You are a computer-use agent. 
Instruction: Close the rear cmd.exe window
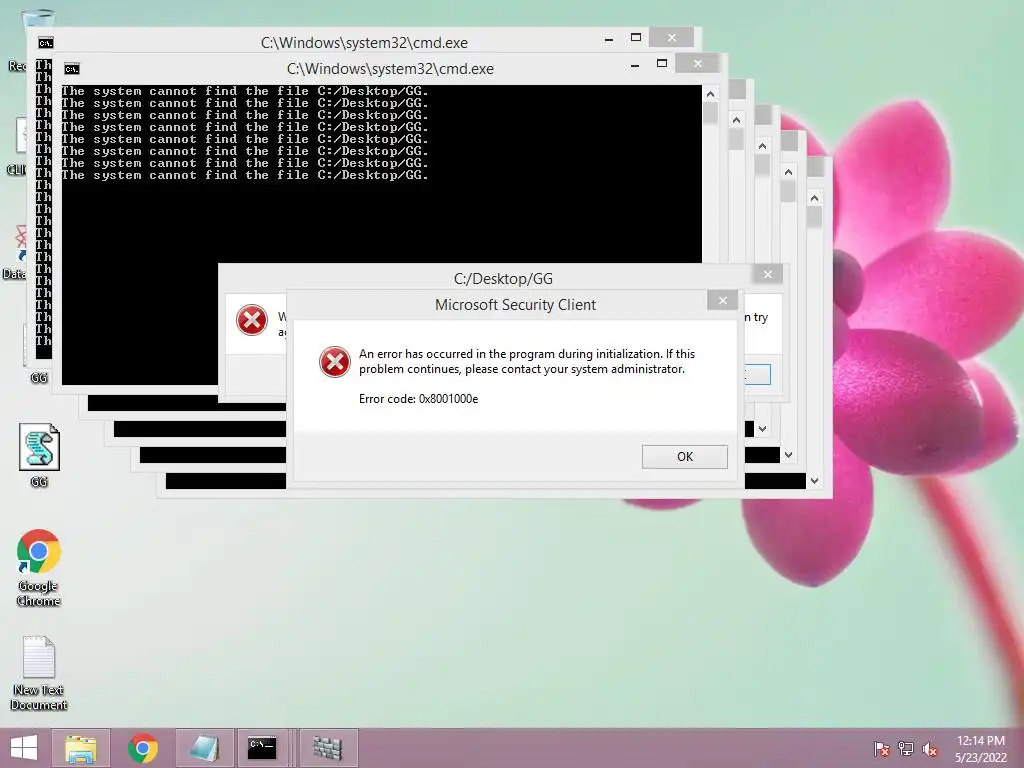pyautogui.click(x=671, y=37)
